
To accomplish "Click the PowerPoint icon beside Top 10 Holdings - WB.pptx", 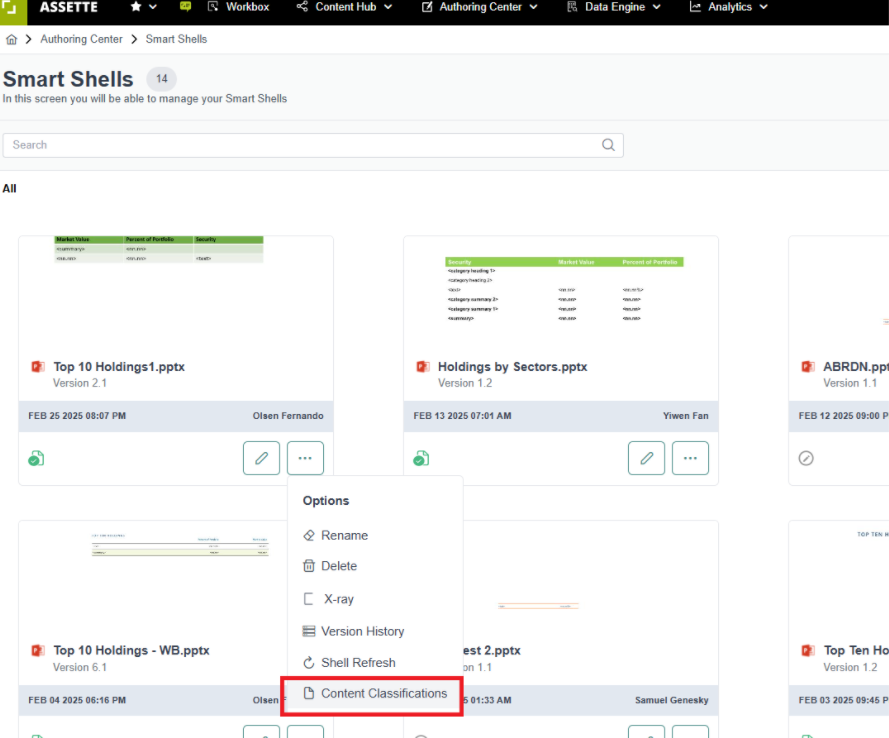I will [38, 650].
